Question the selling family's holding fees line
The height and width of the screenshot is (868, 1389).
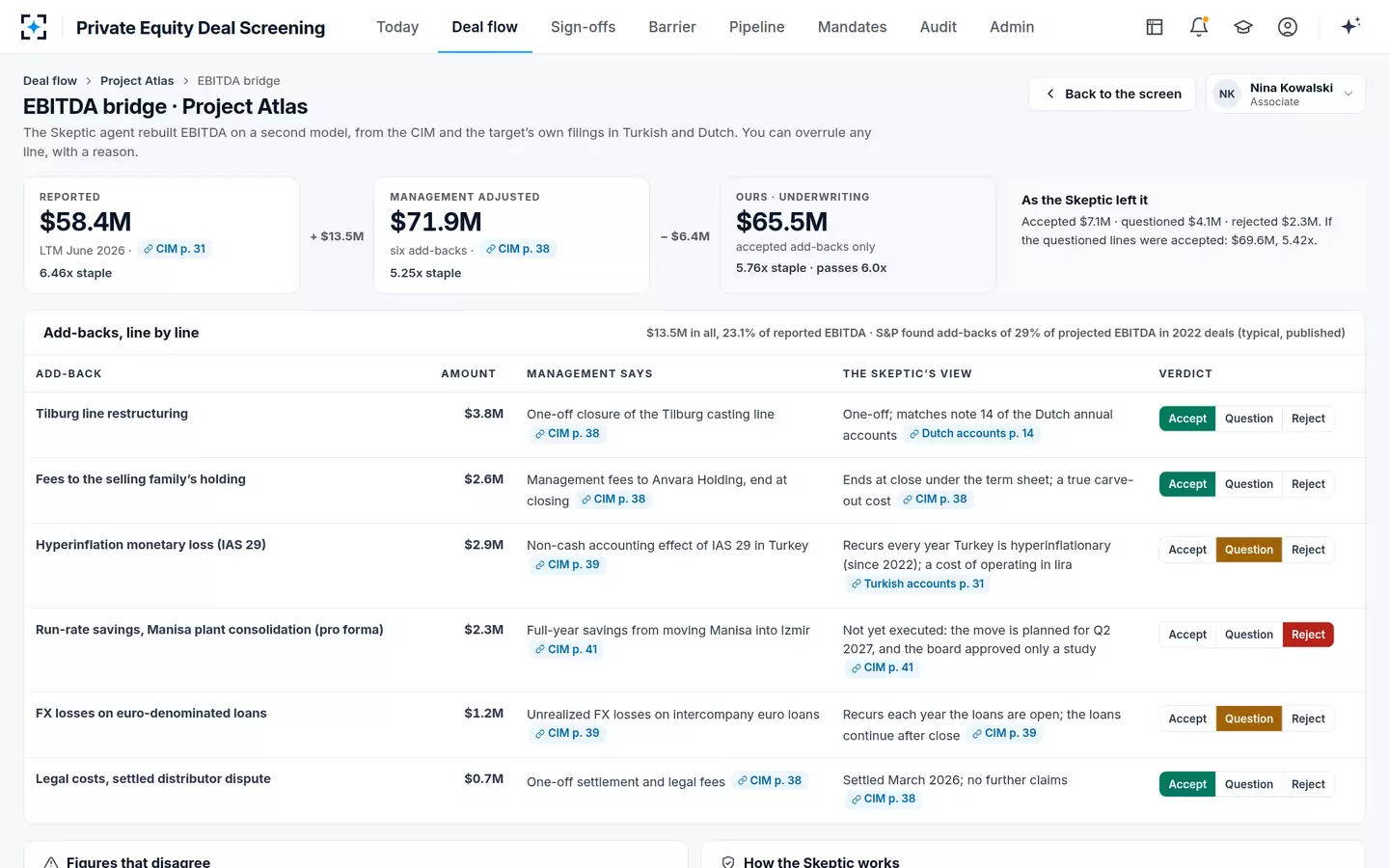pyautogui.click(x=1248, y=484)
